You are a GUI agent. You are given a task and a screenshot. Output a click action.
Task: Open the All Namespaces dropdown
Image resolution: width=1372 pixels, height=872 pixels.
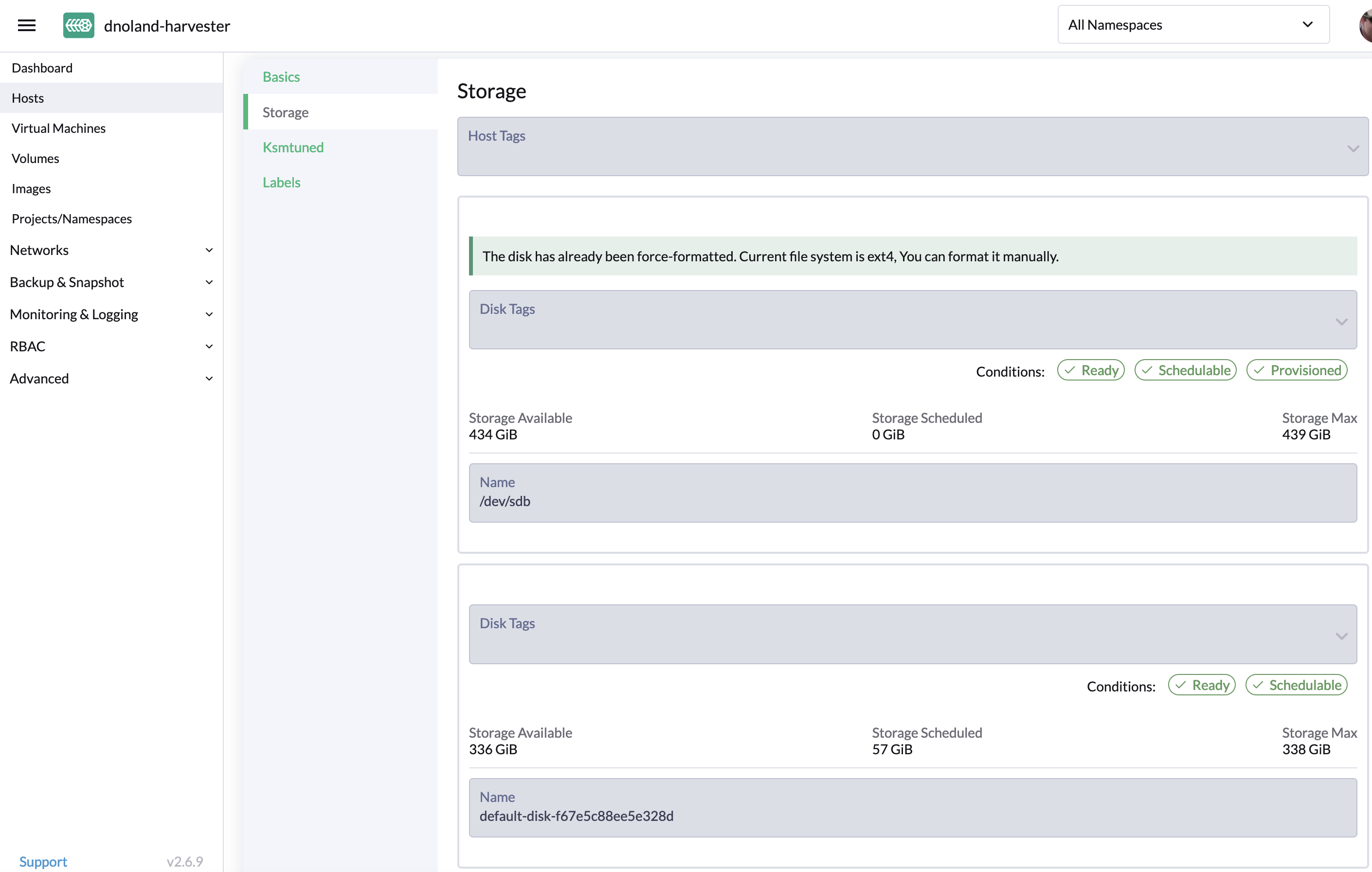1193,24
